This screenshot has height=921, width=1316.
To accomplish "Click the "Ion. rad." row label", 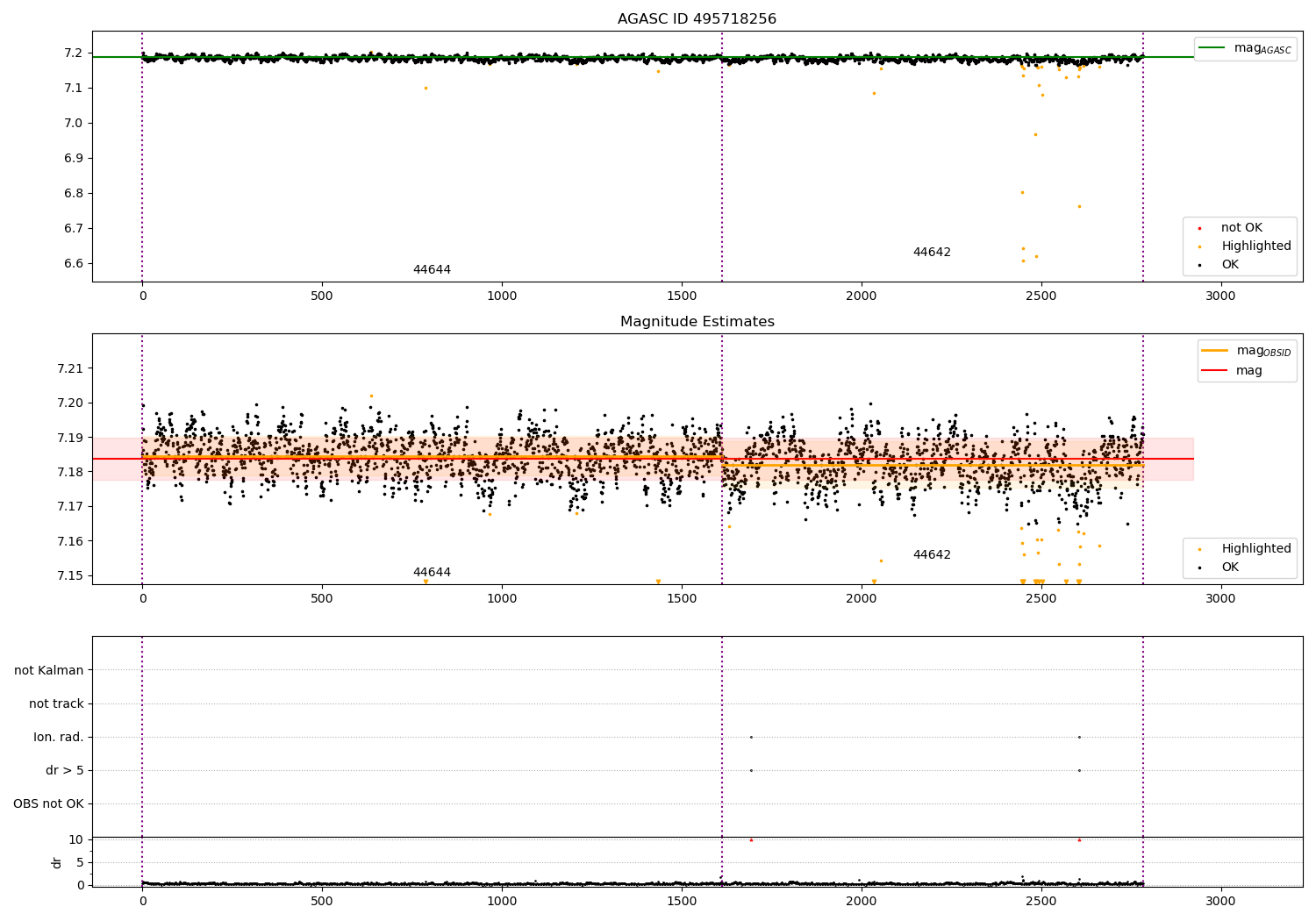I will (59, 738).
